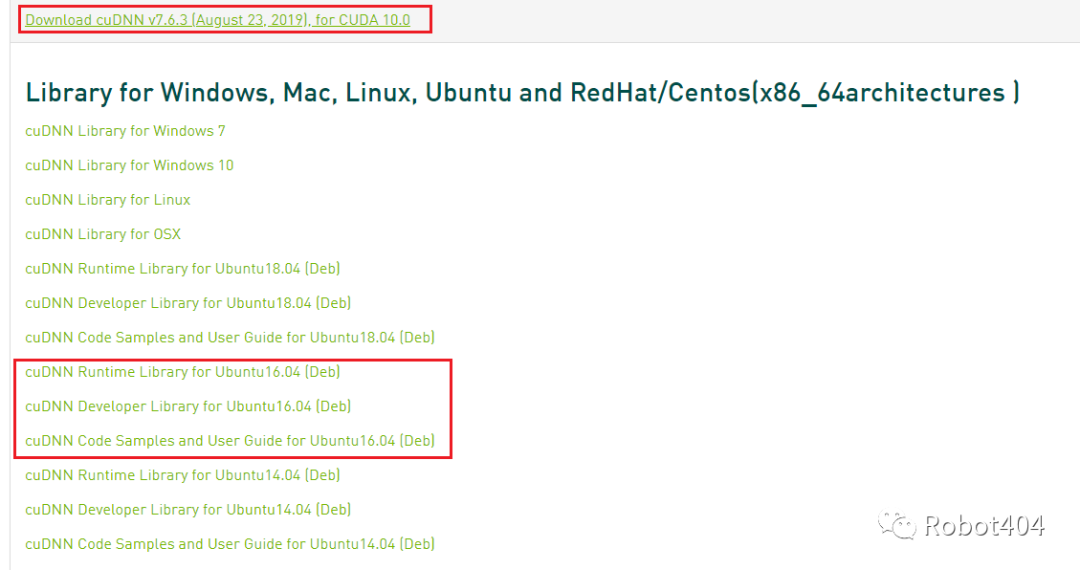Select cuDNN Runtime Library for Ubuntu16.04 (Deb)

[x=183, y=372]
